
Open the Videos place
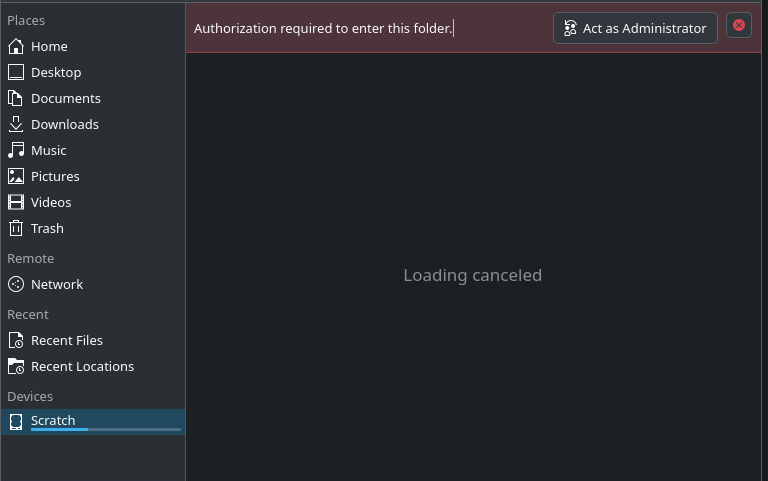click(51, 202)
